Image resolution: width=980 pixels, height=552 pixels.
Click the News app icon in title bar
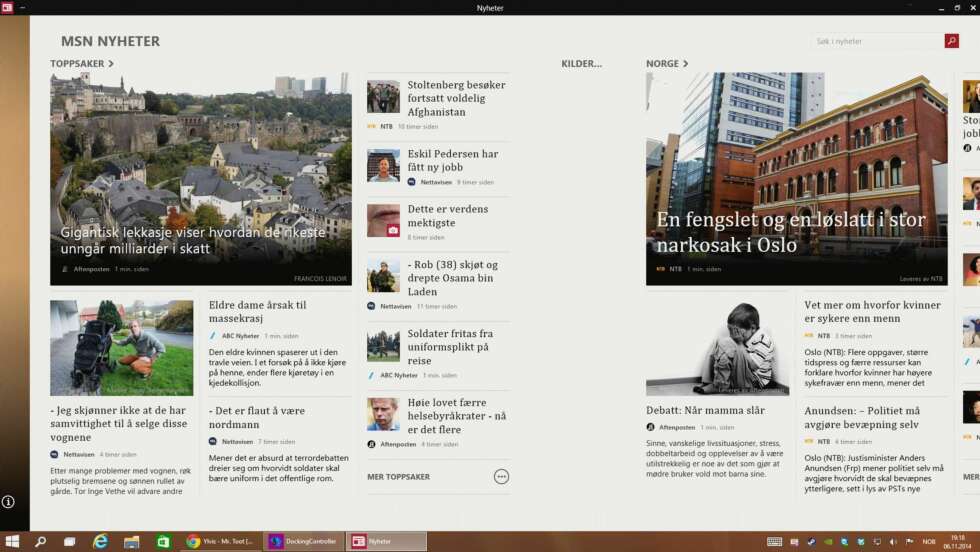tap(7, 8)
